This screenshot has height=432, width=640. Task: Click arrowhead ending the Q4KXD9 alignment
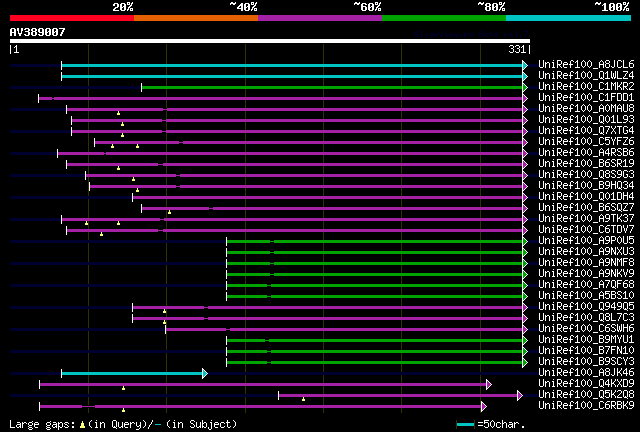489,384
